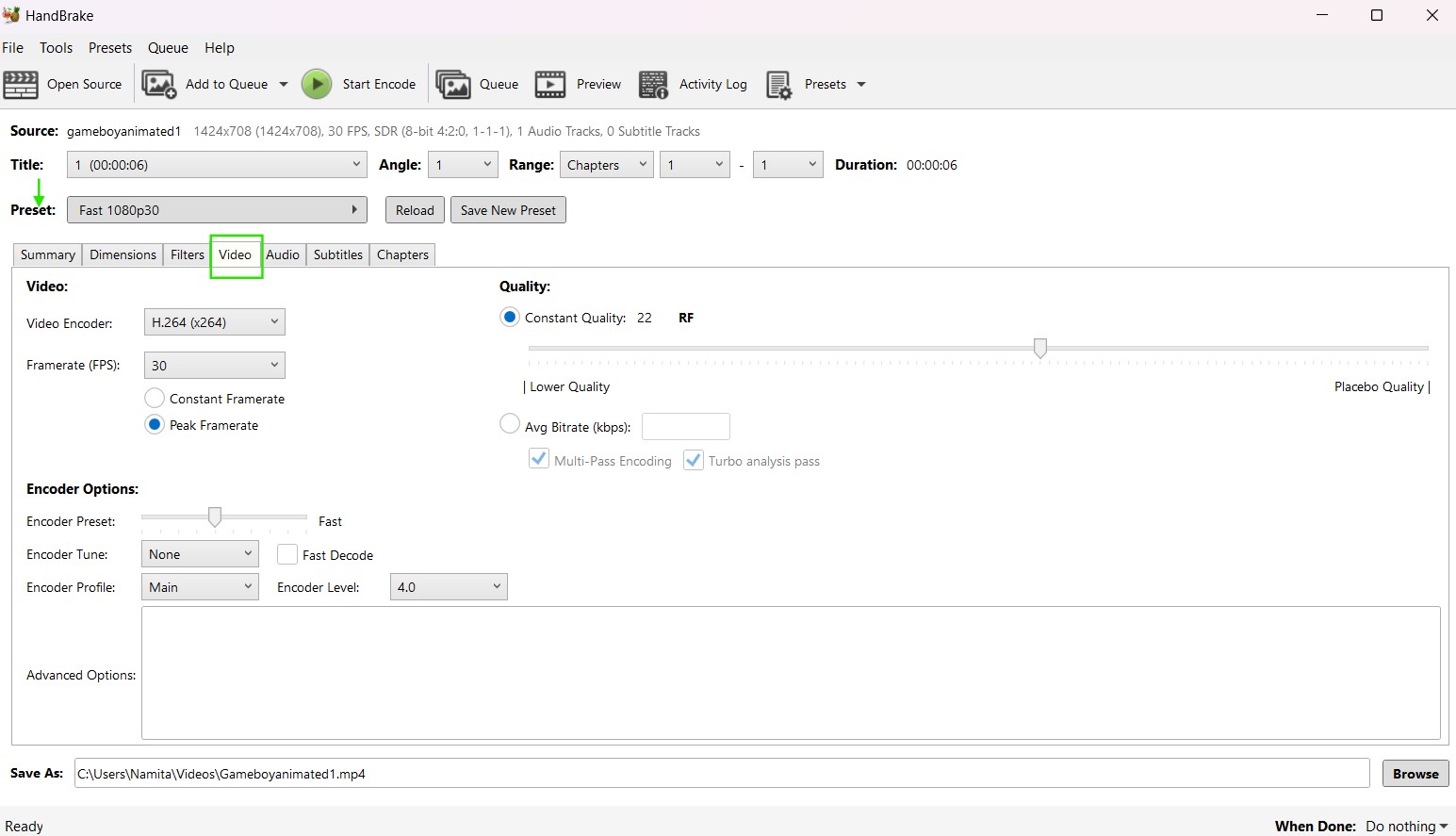Expand the Add to Queue dropdown arrow

pyautogui.click(x=284, y=84)
